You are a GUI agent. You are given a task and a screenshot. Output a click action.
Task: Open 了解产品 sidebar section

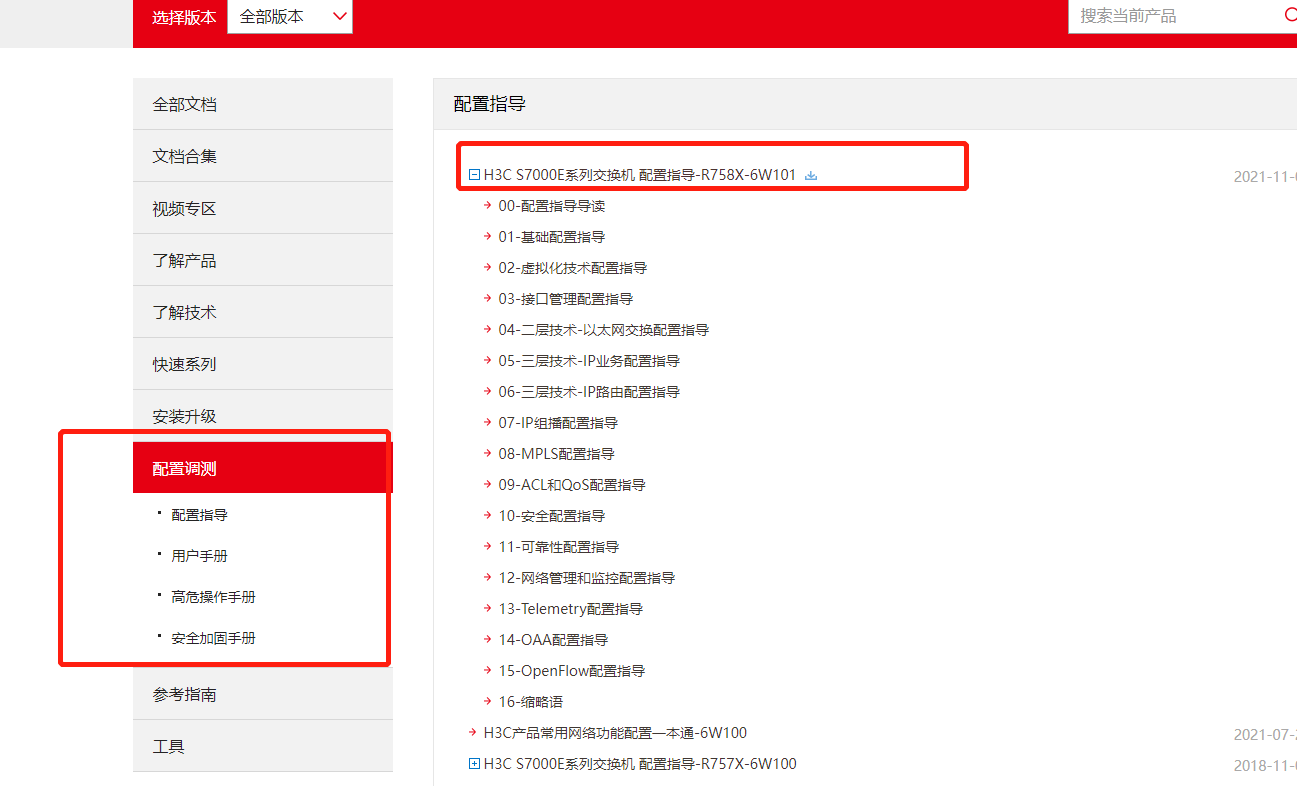[263, 260]
